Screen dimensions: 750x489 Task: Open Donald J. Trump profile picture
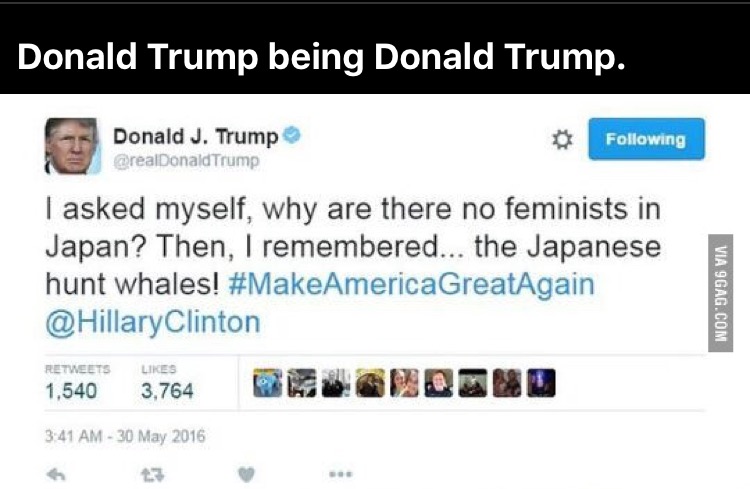pyautogui.click(x=72, y=146)
